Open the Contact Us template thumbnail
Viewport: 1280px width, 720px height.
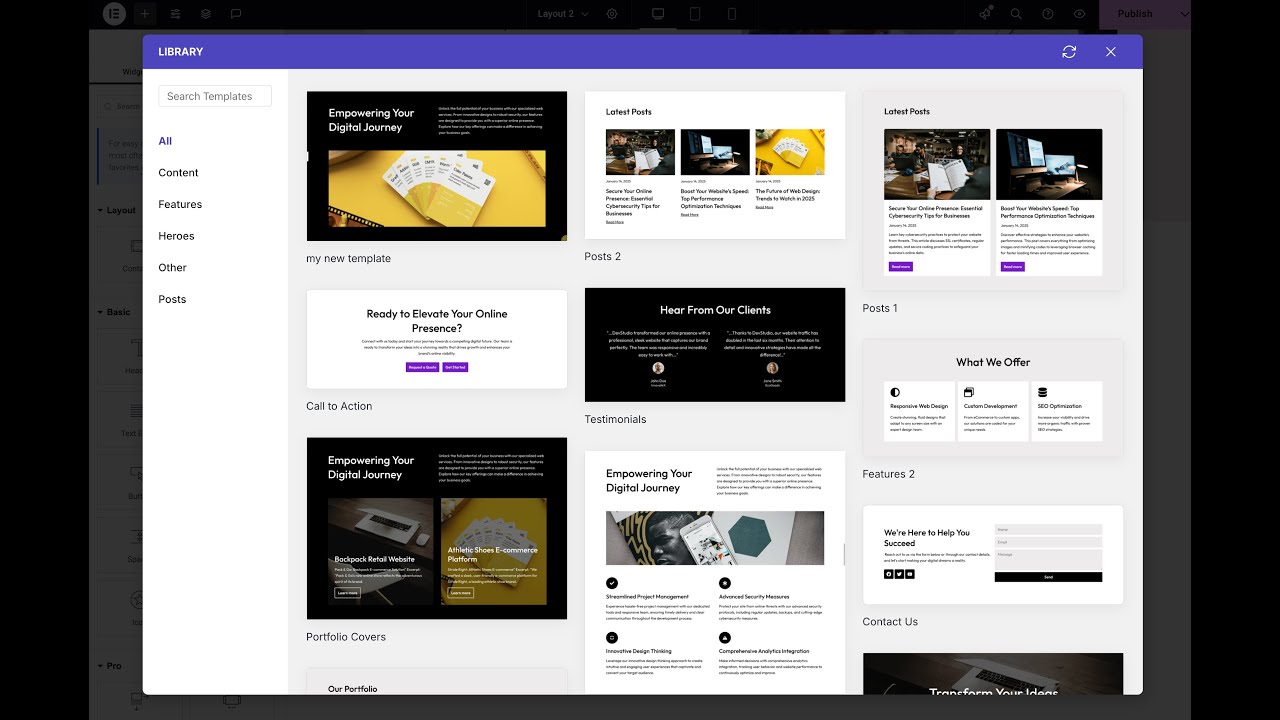(x=993, y=555)
